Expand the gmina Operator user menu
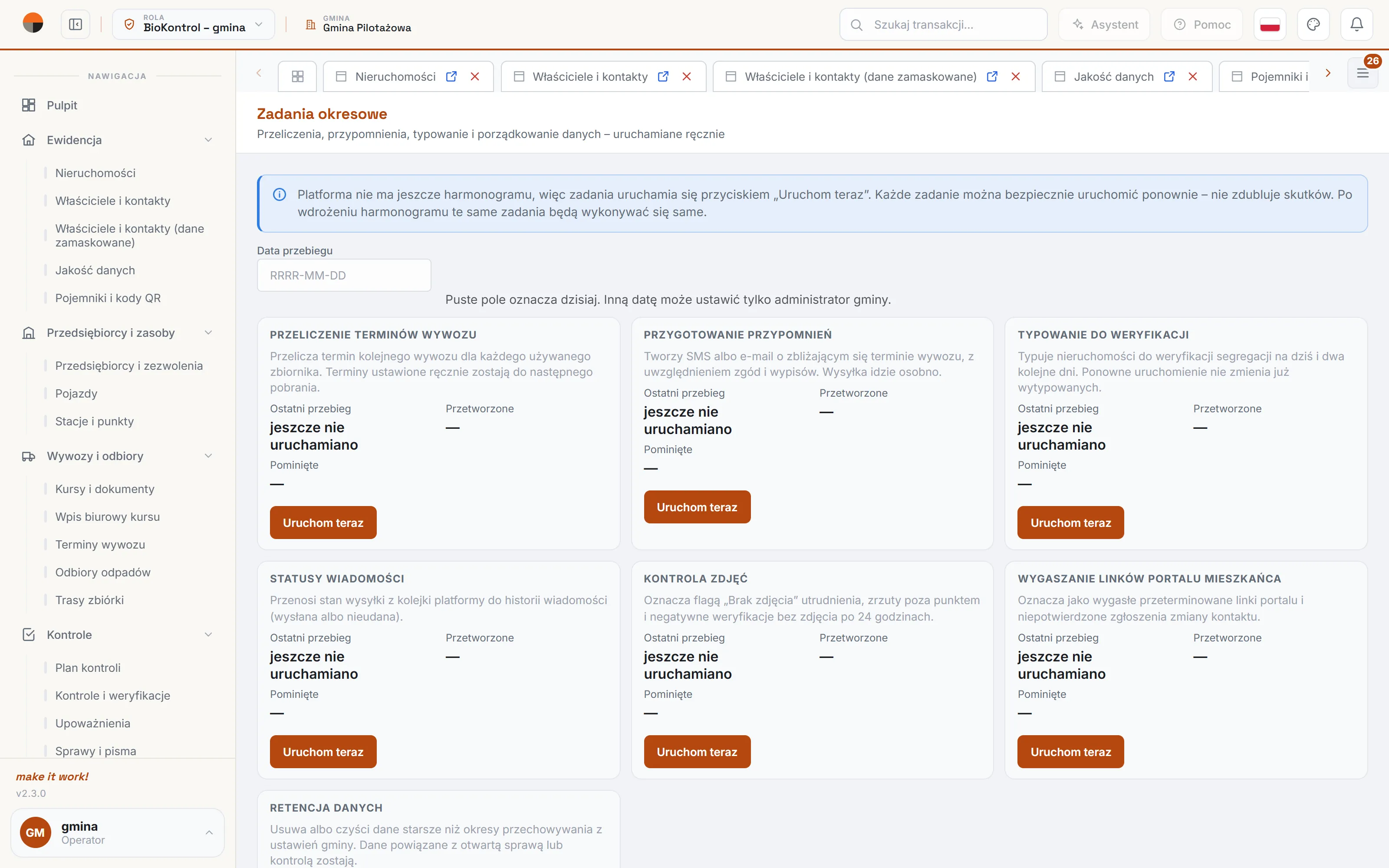 tap(117, 832)
